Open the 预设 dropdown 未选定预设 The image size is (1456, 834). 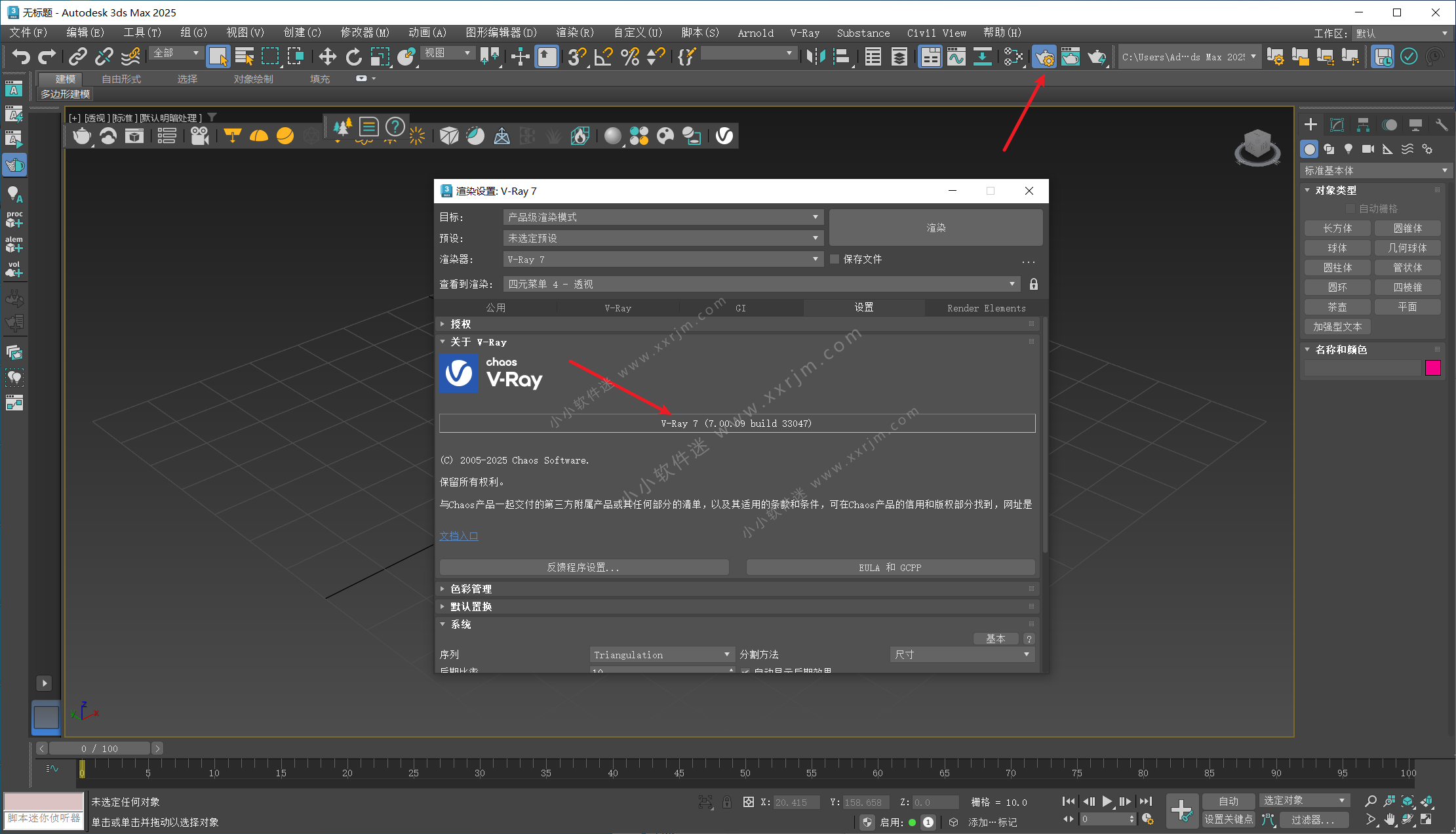coord(663,238)
